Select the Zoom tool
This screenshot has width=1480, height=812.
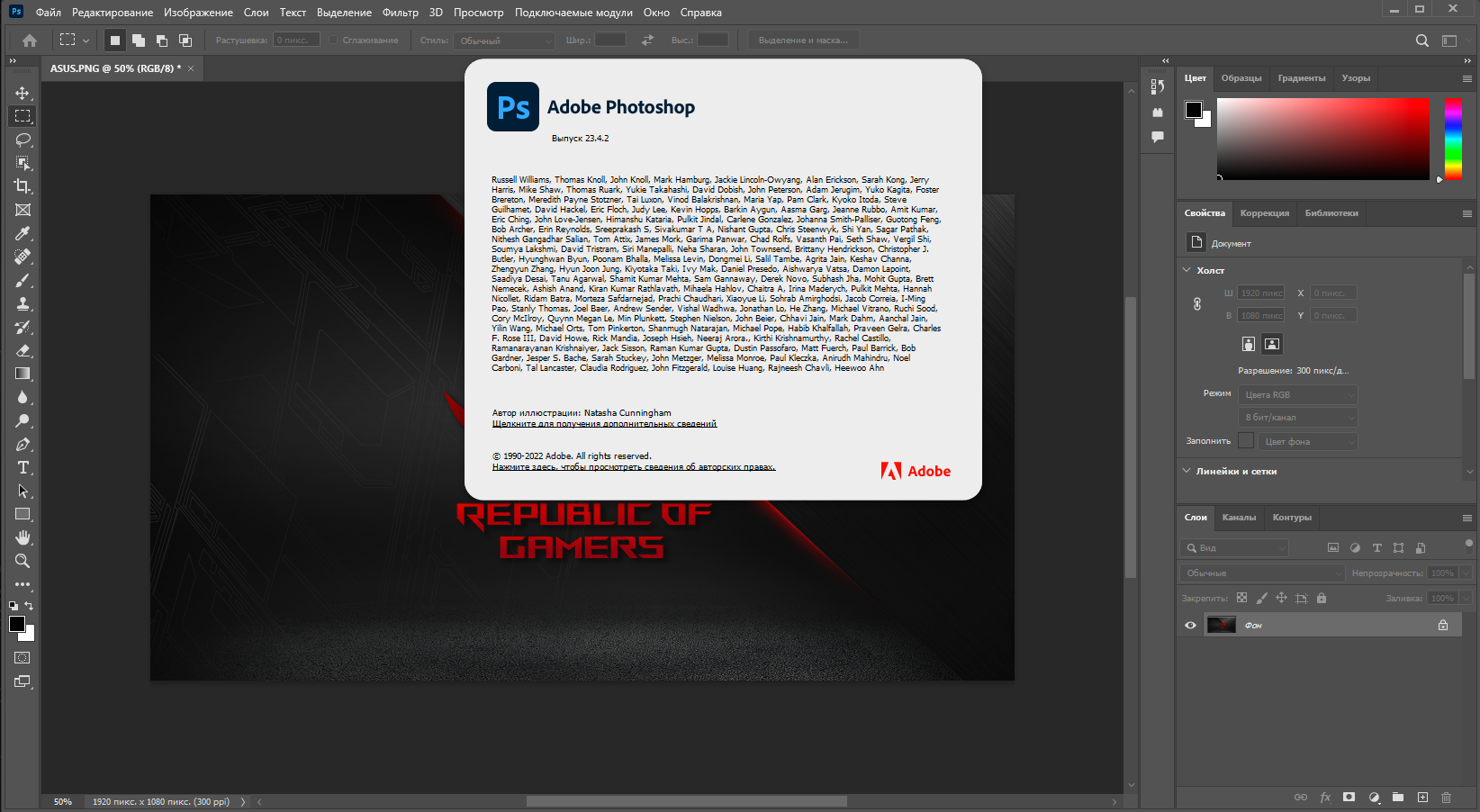(23, 561)
